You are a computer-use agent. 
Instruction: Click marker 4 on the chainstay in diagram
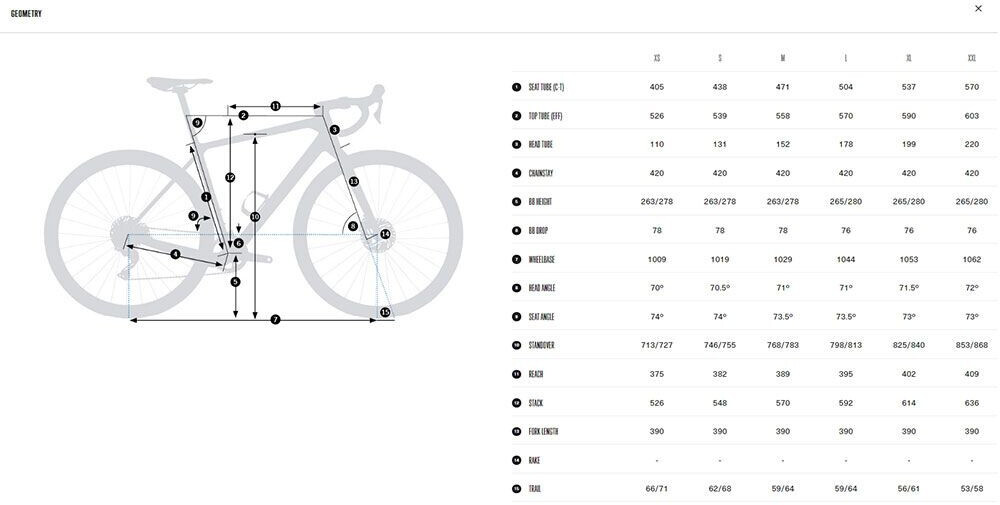click(175, 254)
